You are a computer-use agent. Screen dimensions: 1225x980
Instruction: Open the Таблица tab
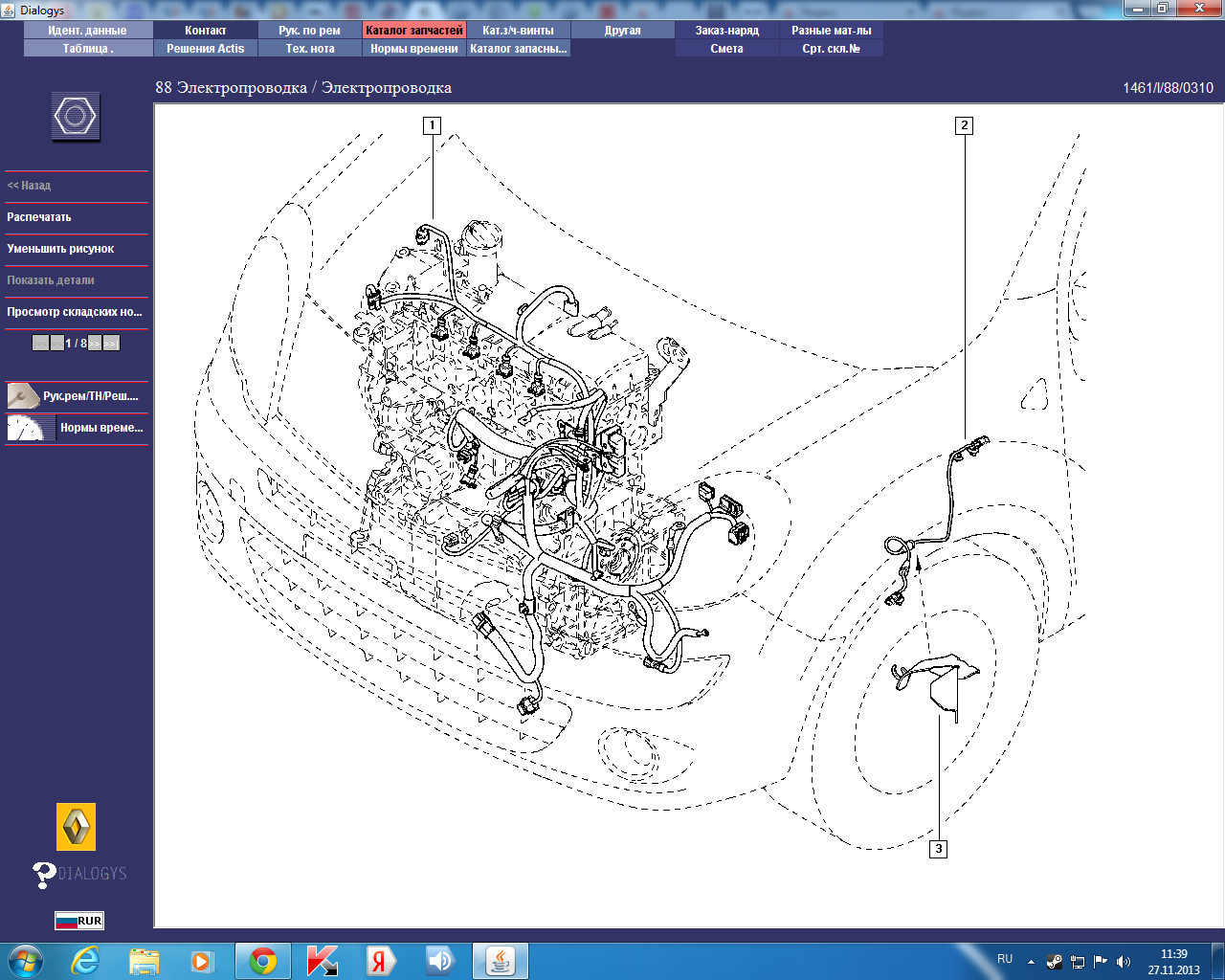(x=88, y=49)
